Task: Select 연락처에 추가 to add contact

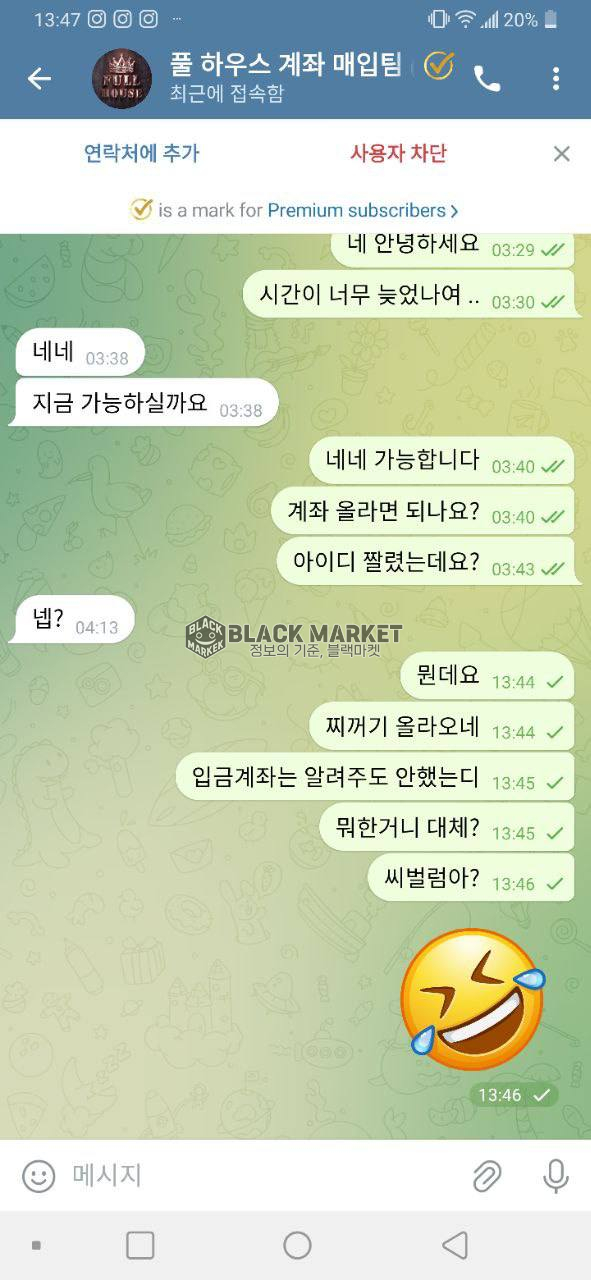Action: (142, 153)
